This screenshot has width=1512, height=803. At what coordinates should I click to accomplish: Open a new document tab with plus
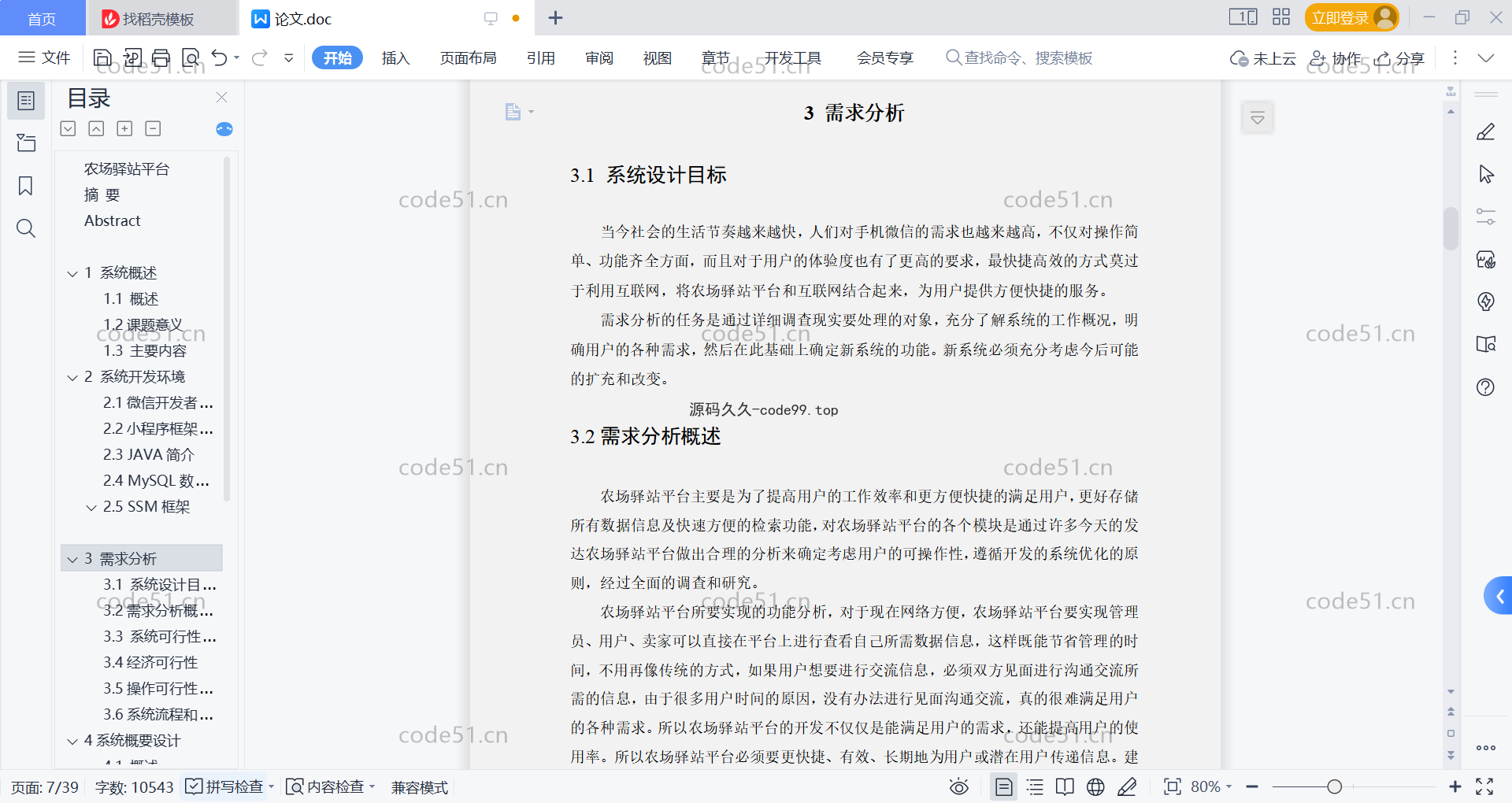555,17
